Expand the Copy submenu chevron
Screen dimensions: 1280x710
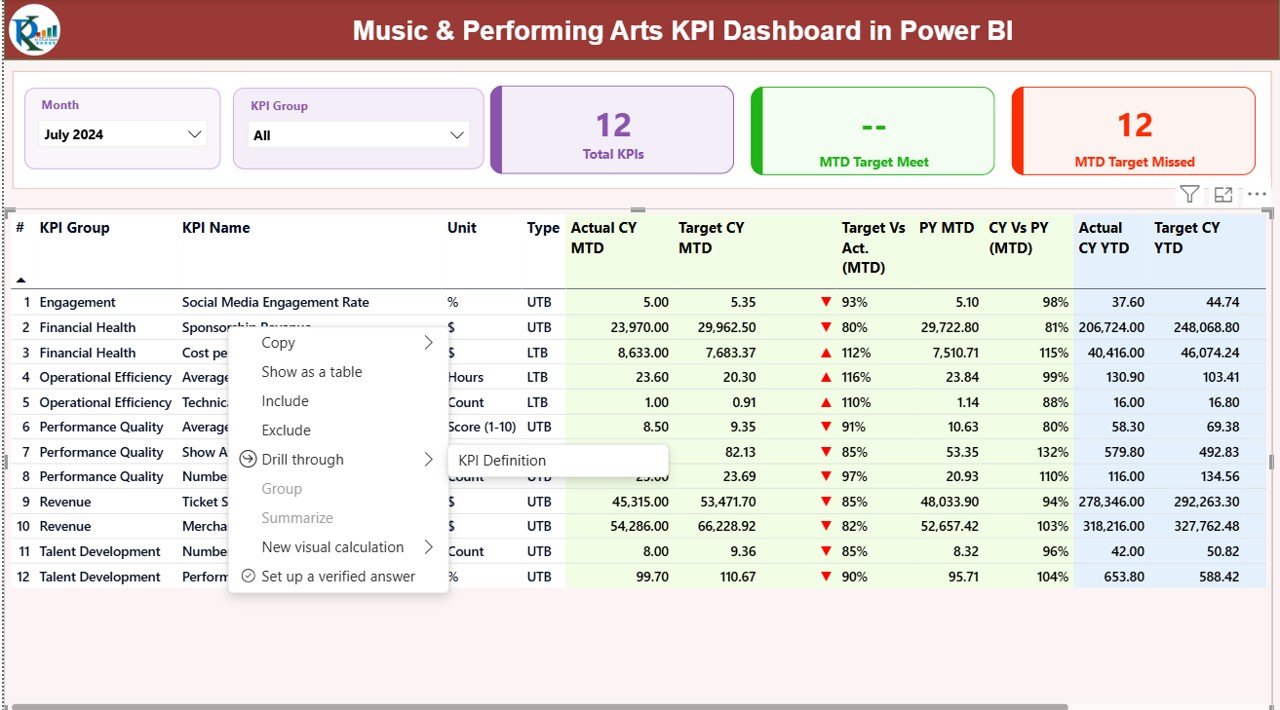point(429,342)
